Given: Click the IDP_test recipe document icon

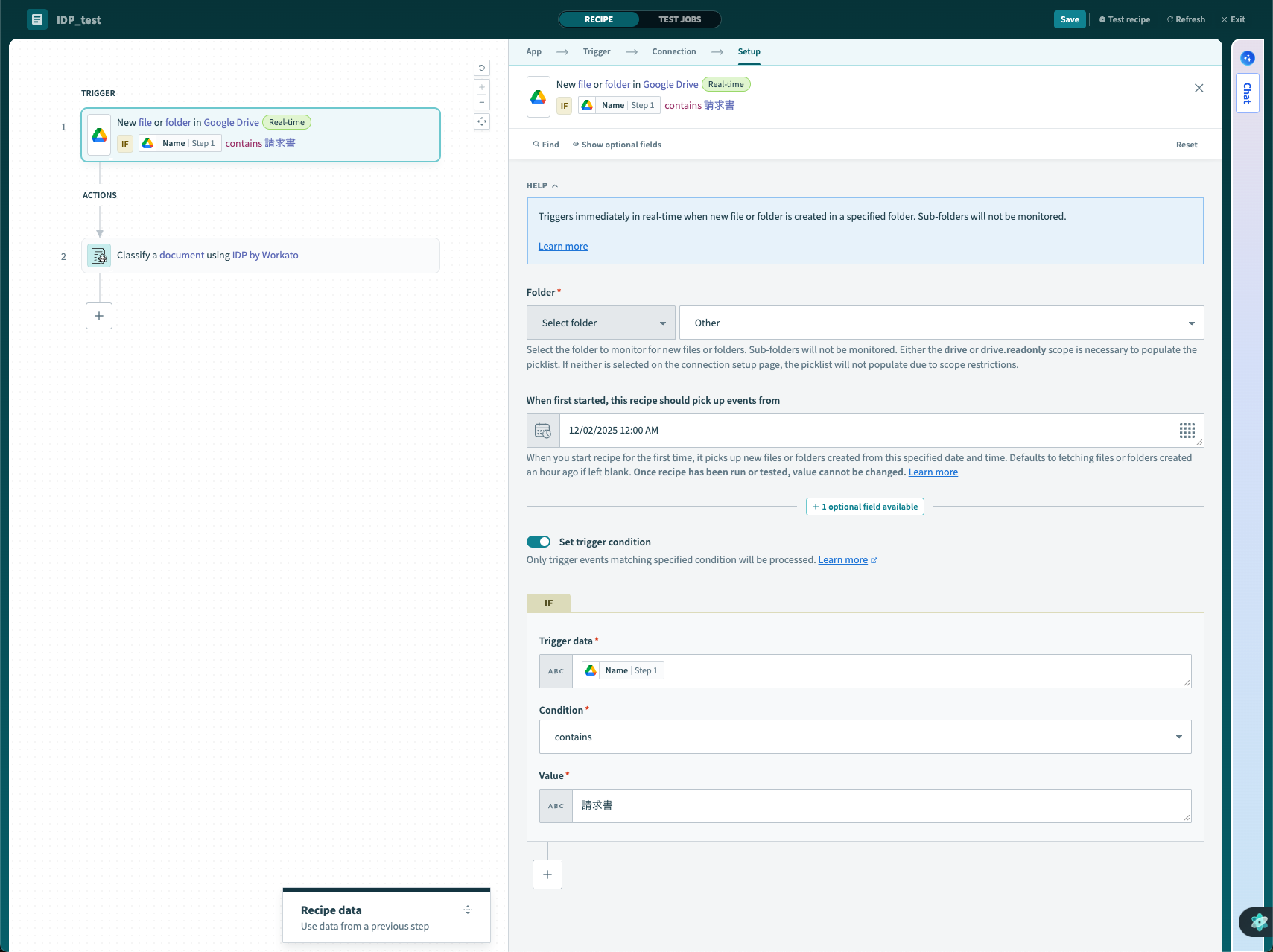Looking at the screenshot, I should (37, 19).
